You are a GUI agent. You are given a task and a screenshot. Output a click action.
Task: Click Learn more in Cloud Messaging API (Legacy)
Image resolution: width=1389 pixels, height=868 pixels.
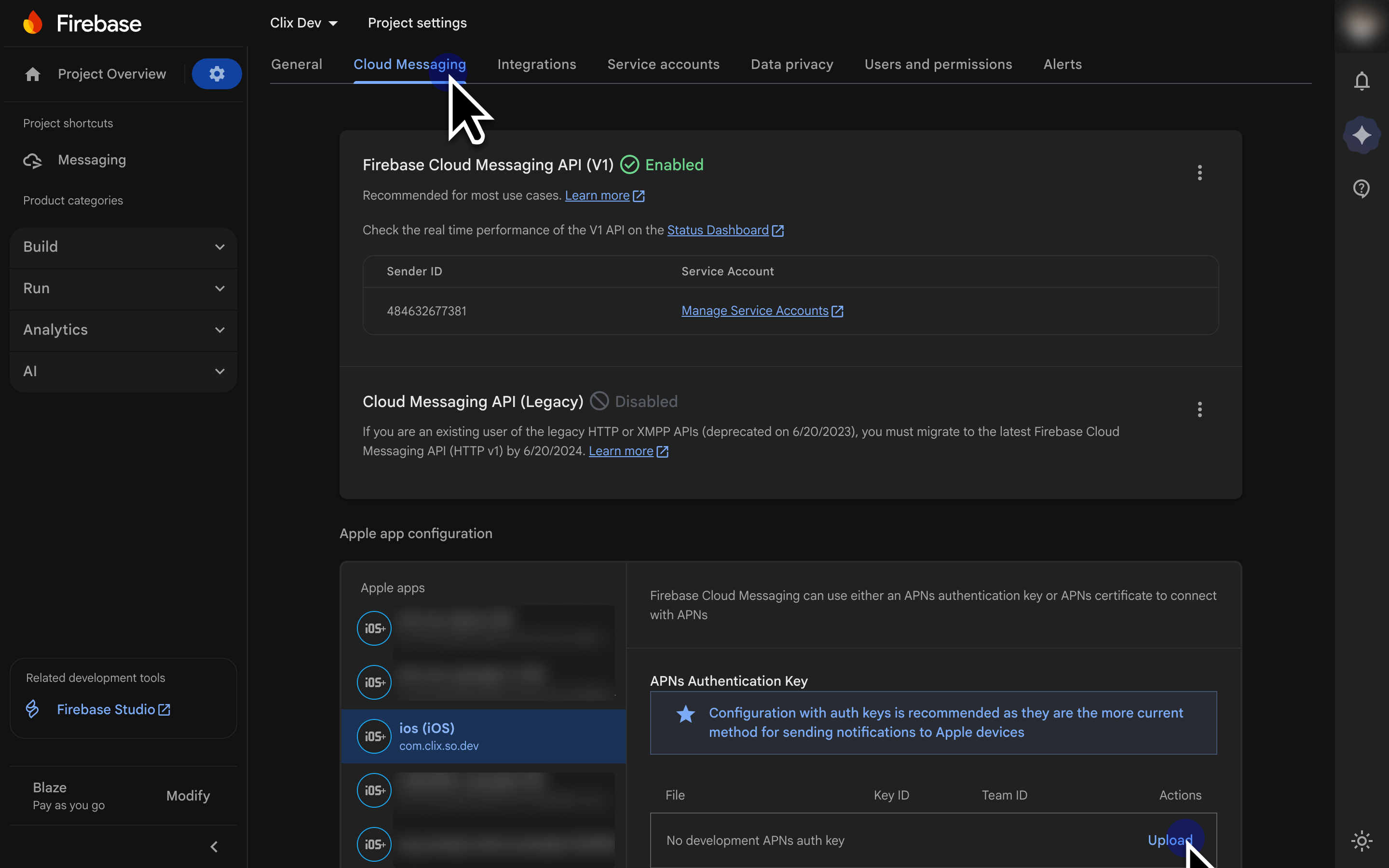click(621, 451)
